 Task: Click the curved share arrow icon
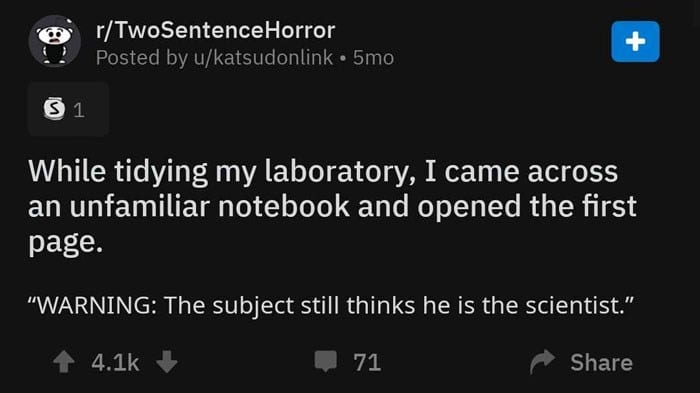[x=542, y=361]
